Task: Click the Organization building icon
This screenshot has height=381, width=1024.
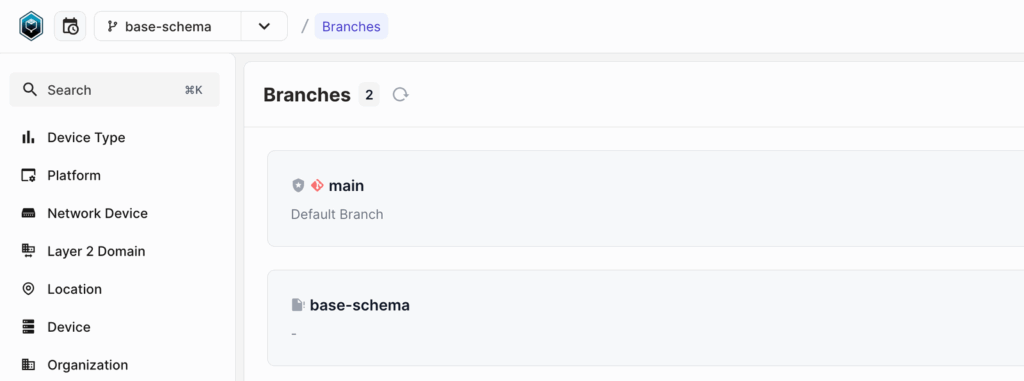Action: [28, 365]
